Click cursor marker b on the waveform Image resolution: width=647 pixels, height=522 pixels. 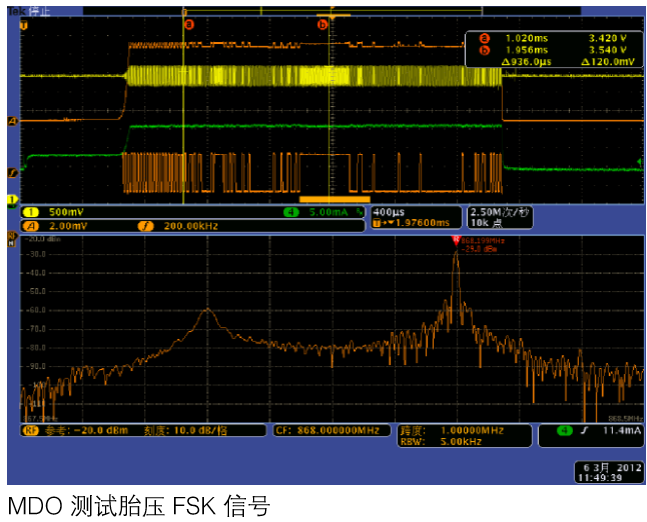click(322, 23)
